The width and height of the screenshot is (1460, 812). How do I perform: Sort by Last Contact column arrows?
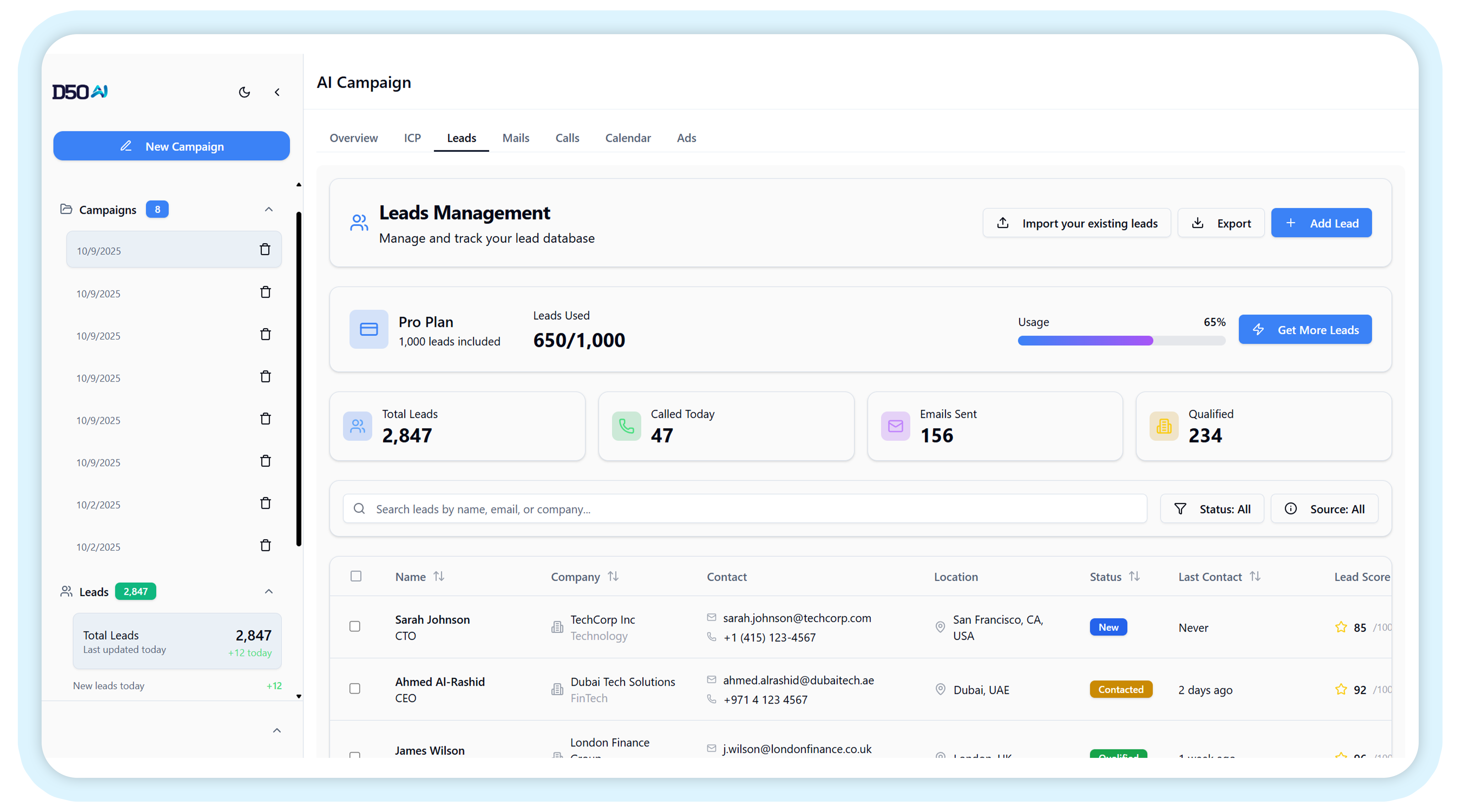tap(1255, 576)
